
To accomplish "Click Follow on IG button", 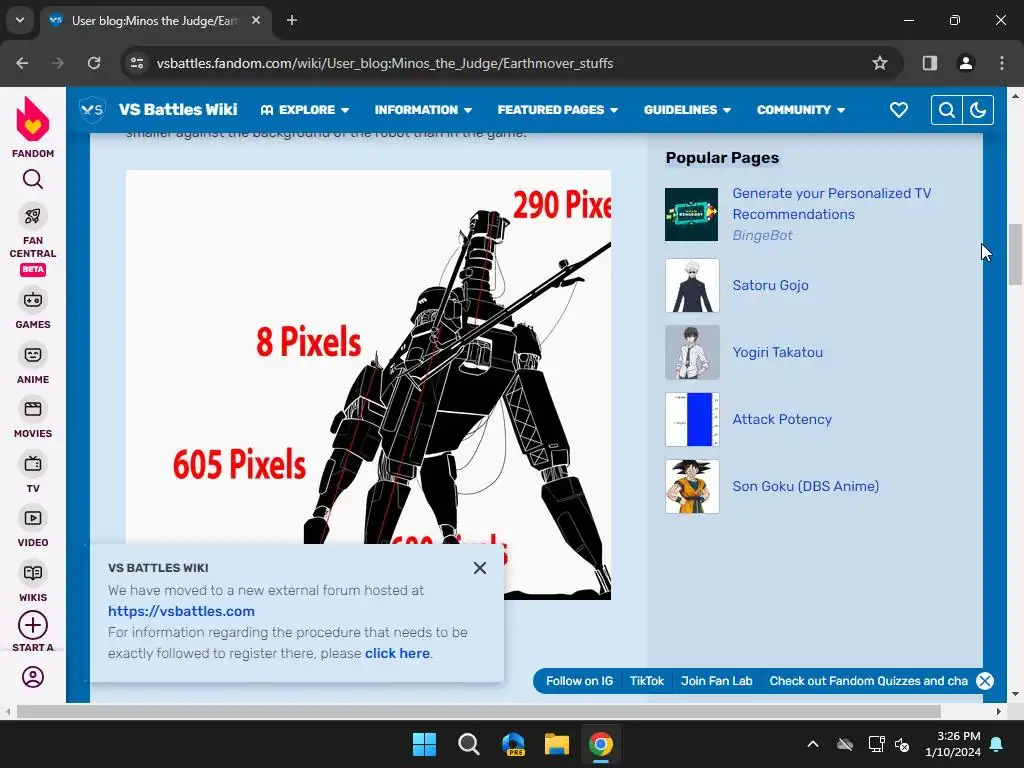I will (579, 681).
